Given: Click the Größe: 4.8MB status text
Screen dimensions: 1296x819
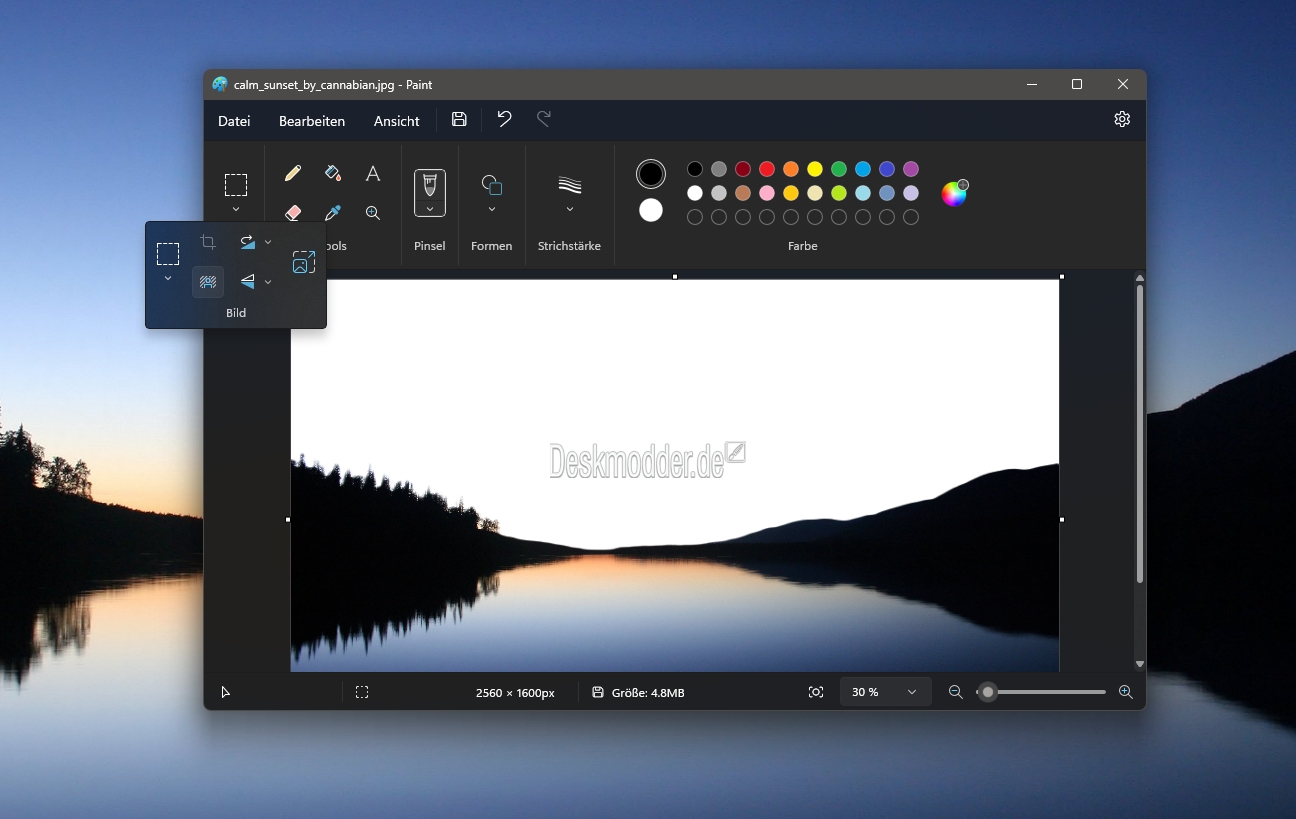Looking at the screenshot, I should tap(648, 693).
